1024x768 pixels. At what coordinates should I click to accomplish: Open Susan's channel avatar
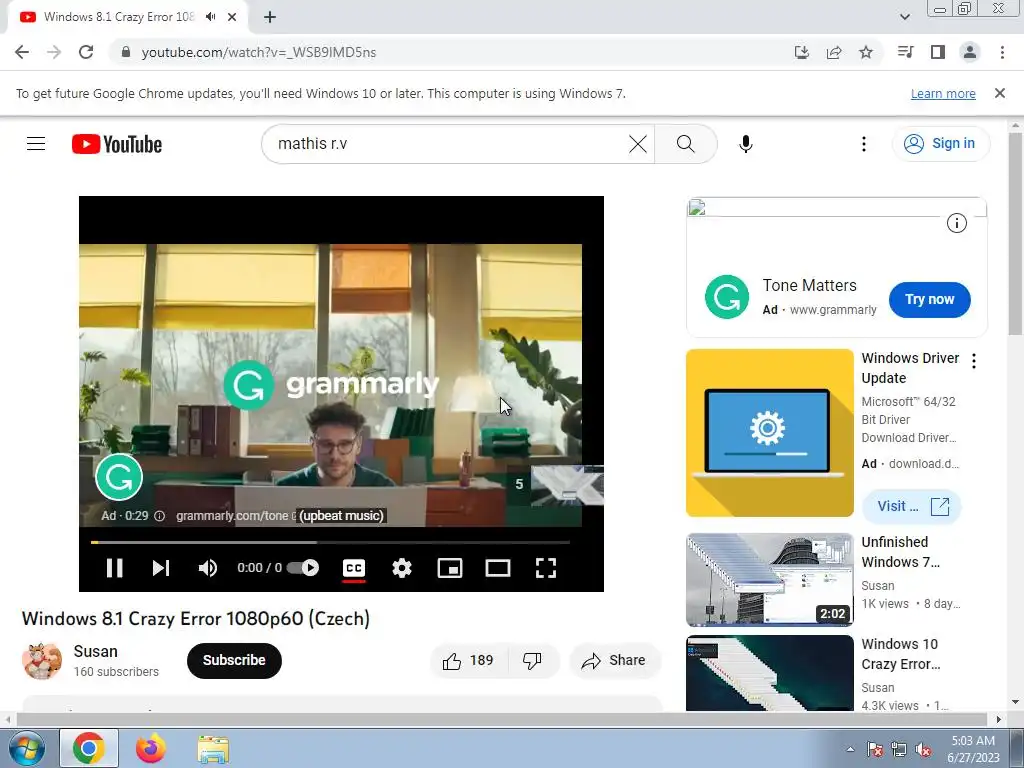coord(42,660)
